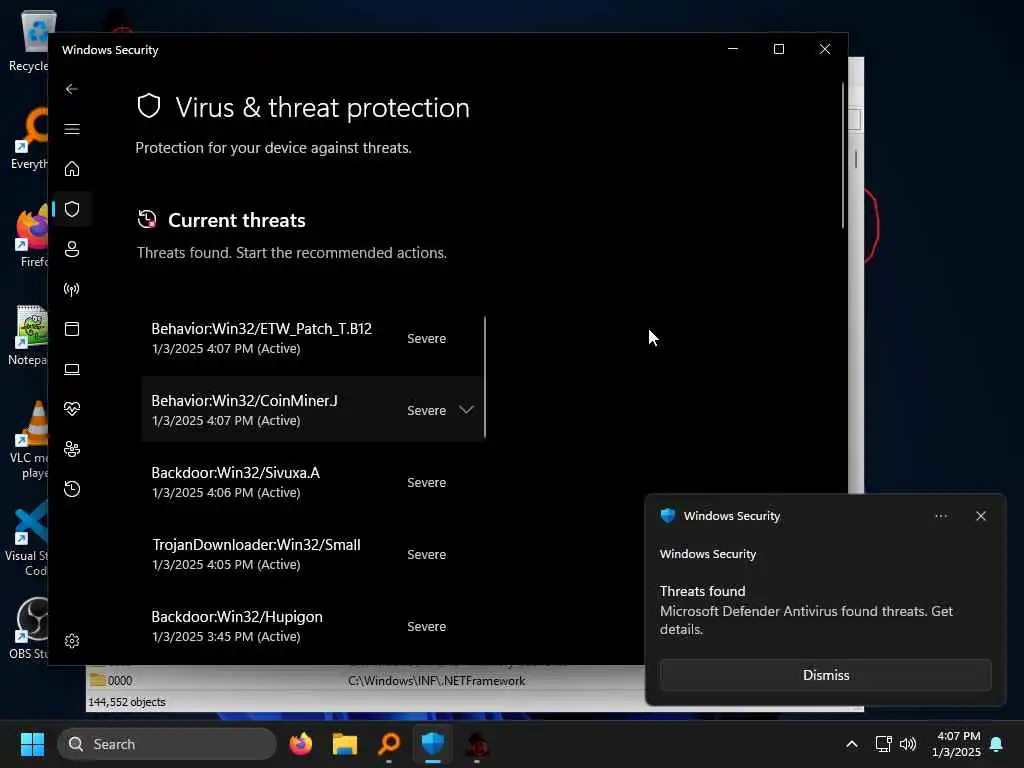Click the Visual Studio Code desktop shortcut

[x=26, y=537]
